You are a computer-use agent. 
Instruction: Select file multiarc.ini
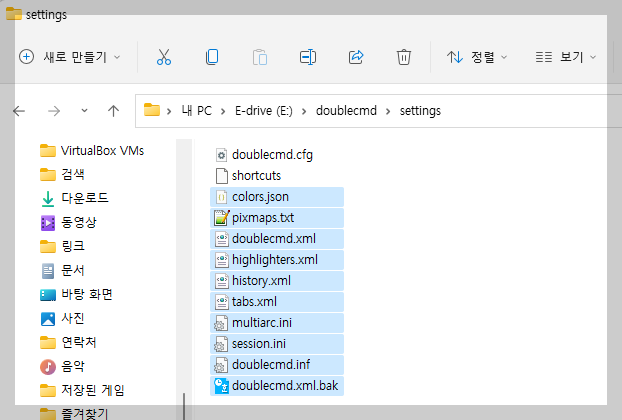point(277,323)
